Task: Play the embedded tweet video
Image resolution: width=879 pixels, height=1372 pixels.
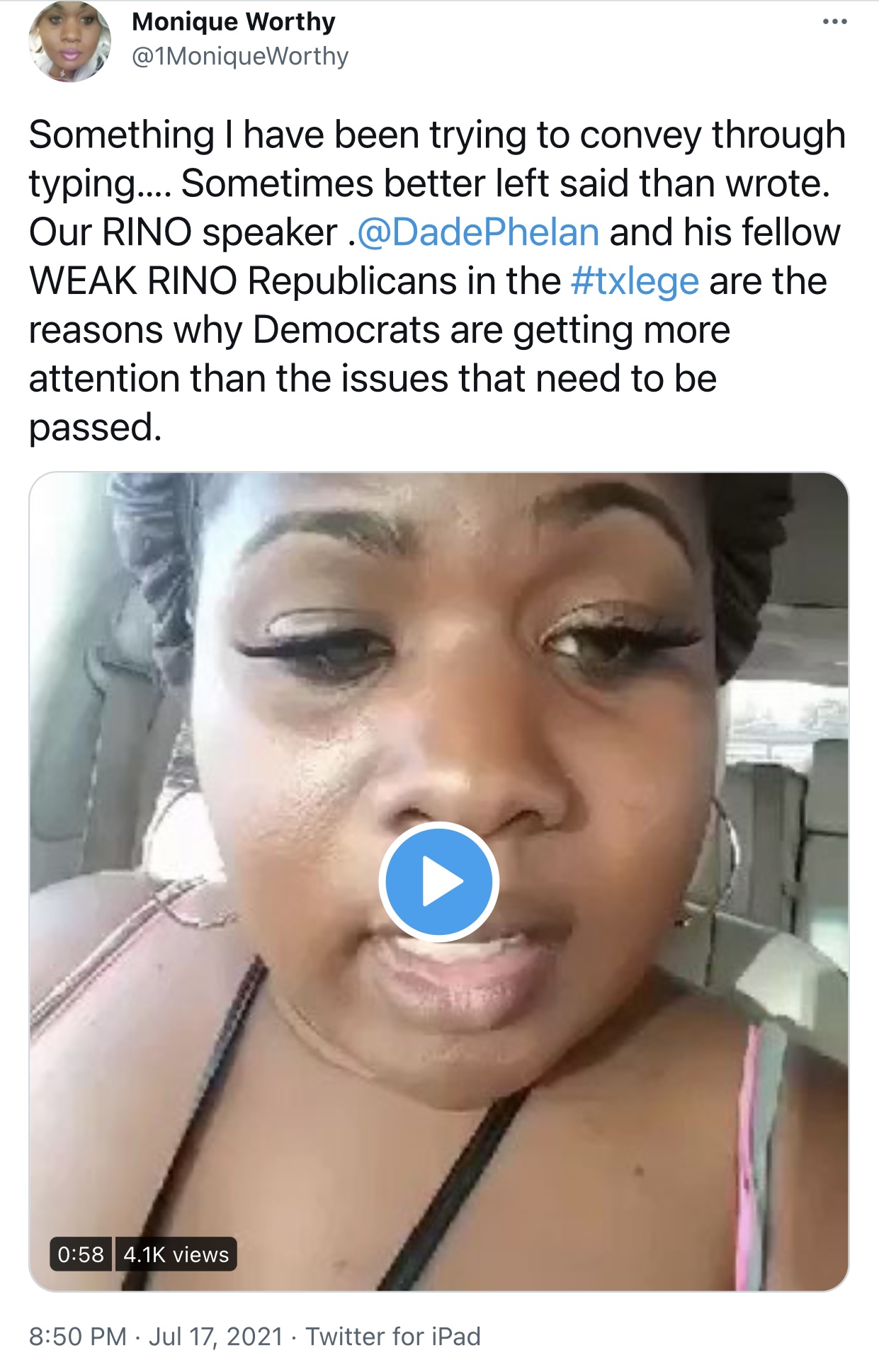Action: pos(438,882)
